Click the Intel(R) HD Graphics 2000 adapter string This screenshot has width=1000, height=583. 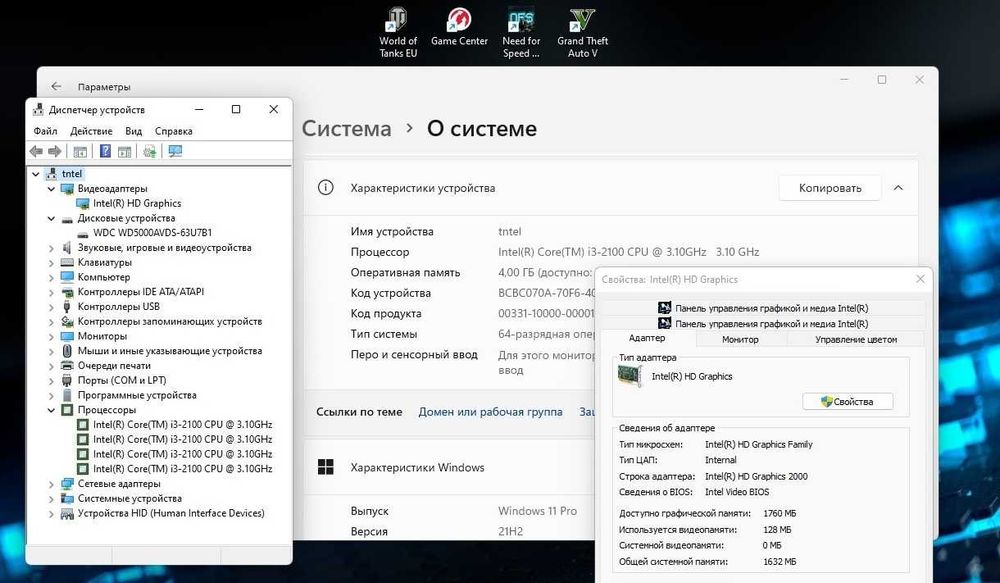[756, 476]
